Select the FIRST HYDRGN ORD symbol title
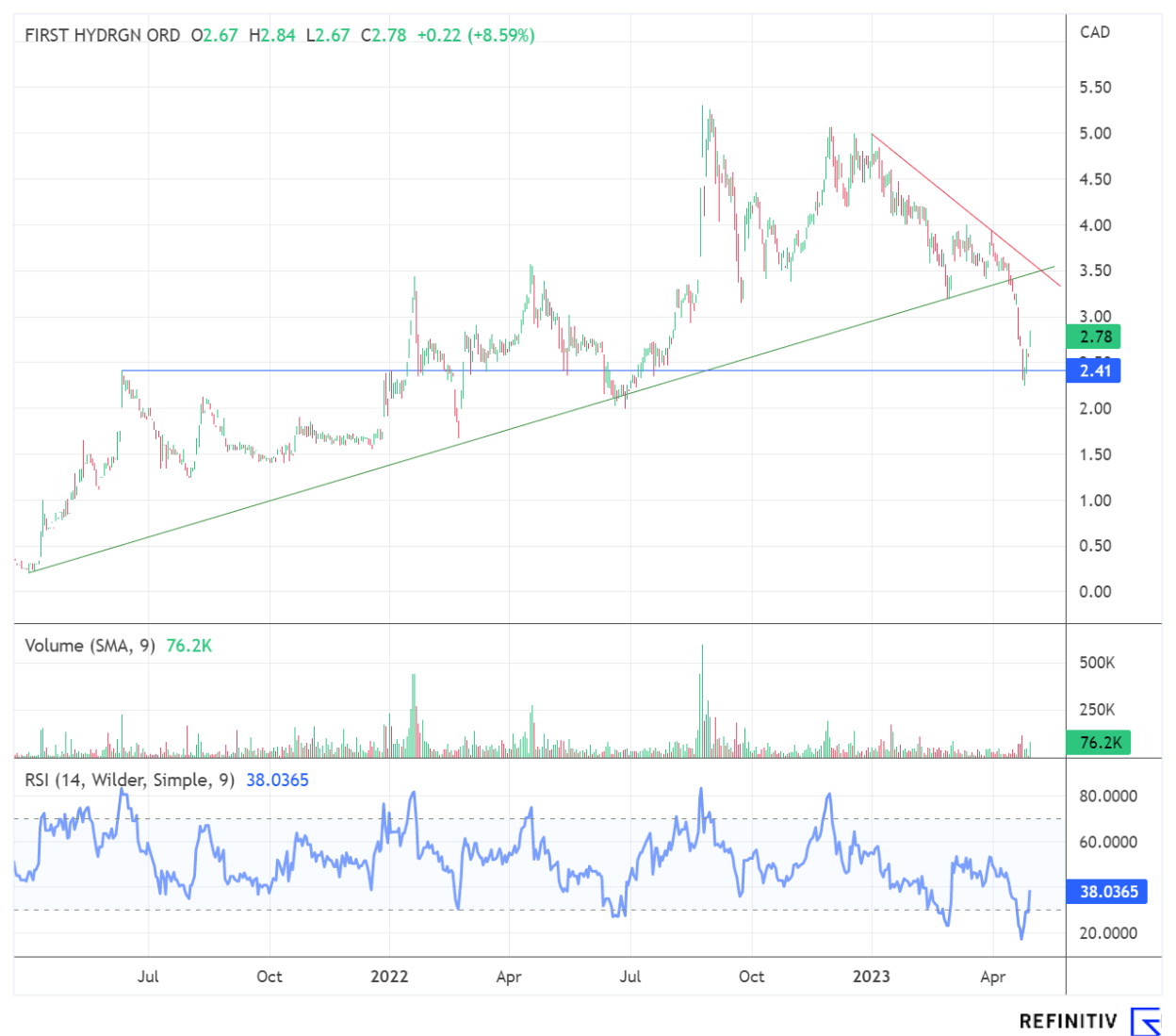This screenshot has height=1036, width=1176. (102, 36)
